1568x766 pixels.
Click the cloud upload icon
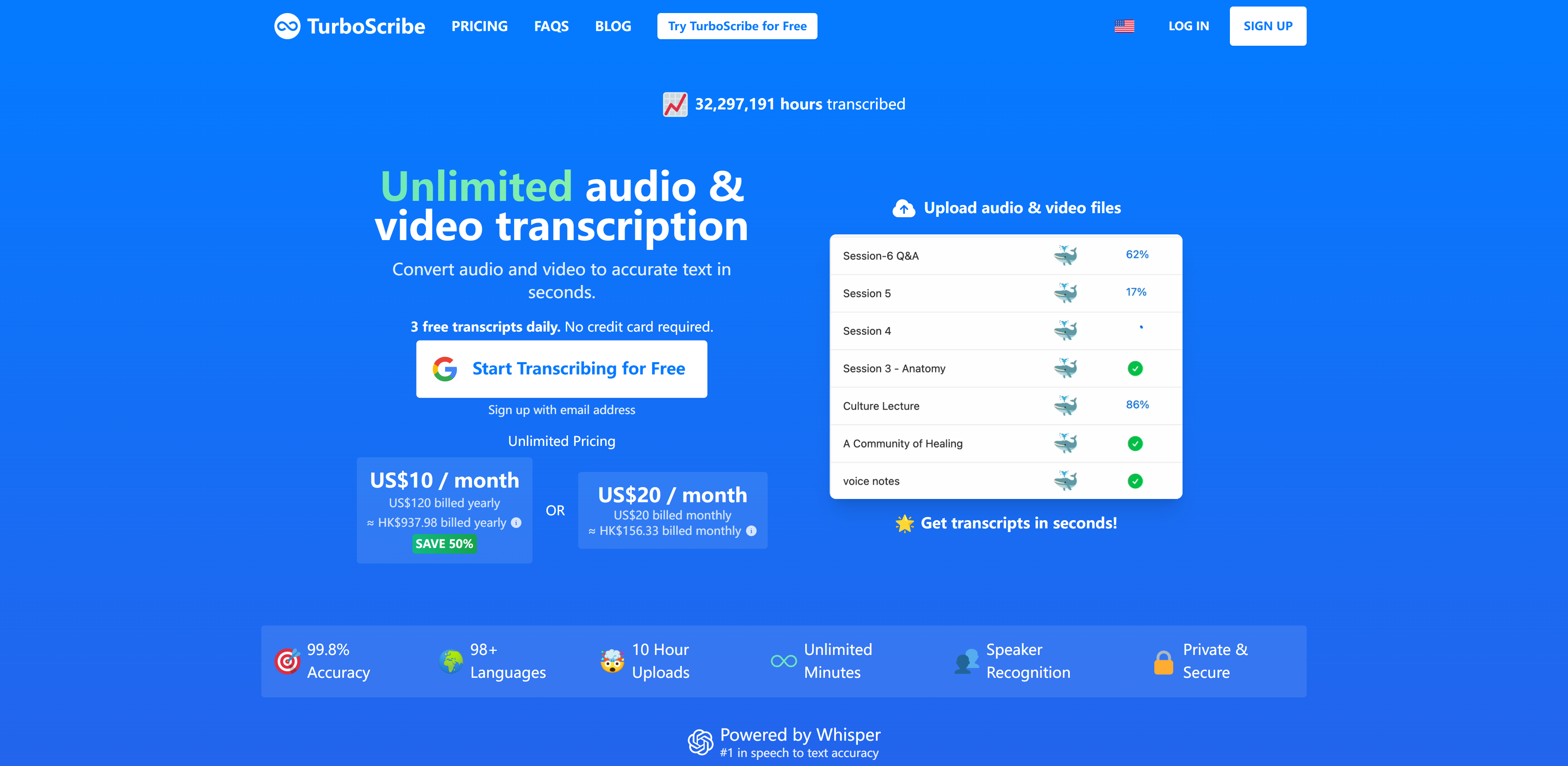(903, 208)
